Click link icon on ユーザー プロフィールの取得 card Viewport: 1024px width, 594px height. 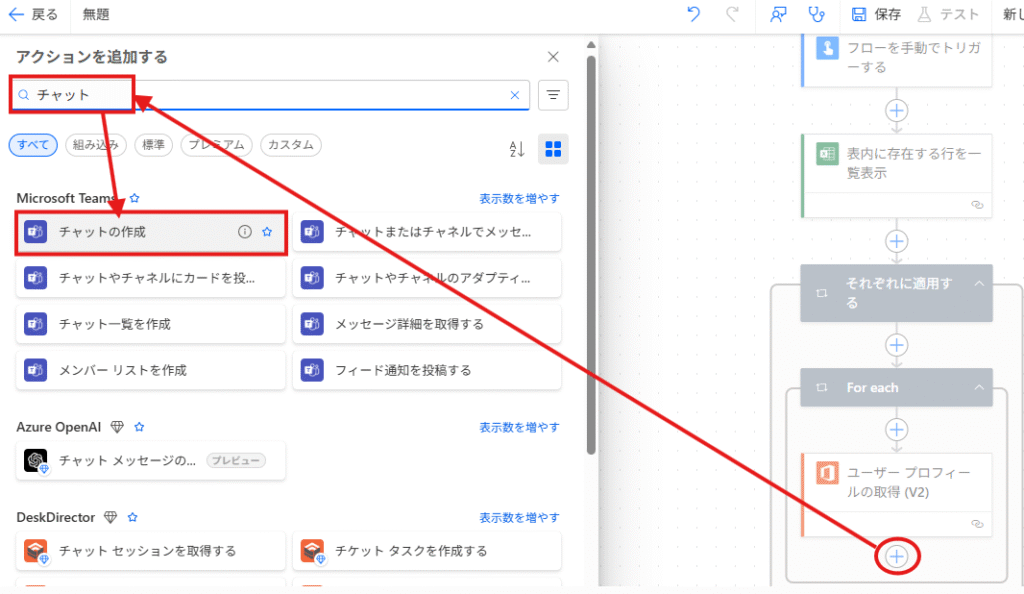(977, 524)
